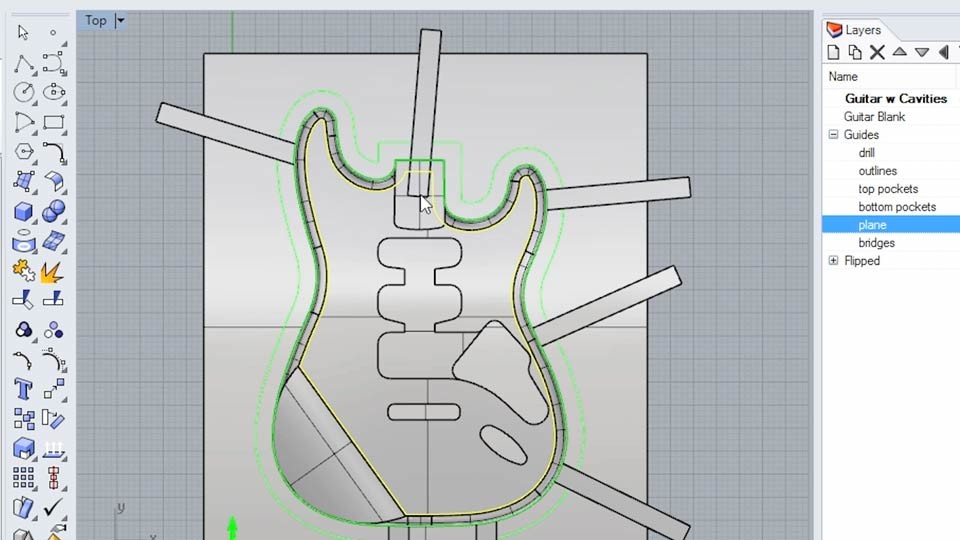Image resolution: width=960 pixels, height=540 pixels.
Task: Activate the Ellipse tool
Action: 53,92
